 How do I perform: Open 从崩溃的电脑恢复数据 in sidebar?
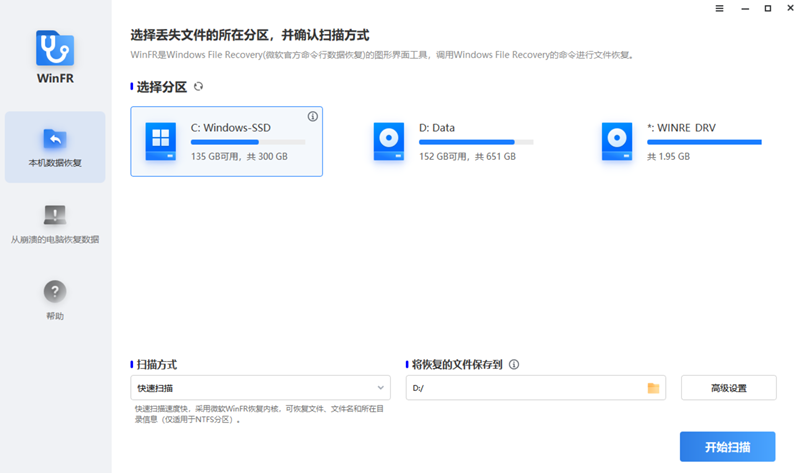[x=55, y=225]
